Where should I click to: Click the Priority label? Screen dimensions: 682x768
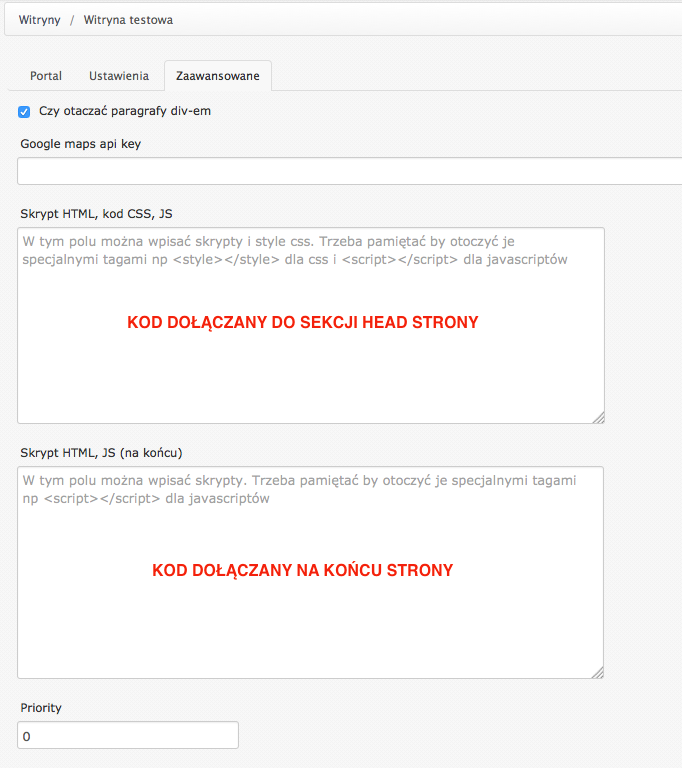point(41,708)
